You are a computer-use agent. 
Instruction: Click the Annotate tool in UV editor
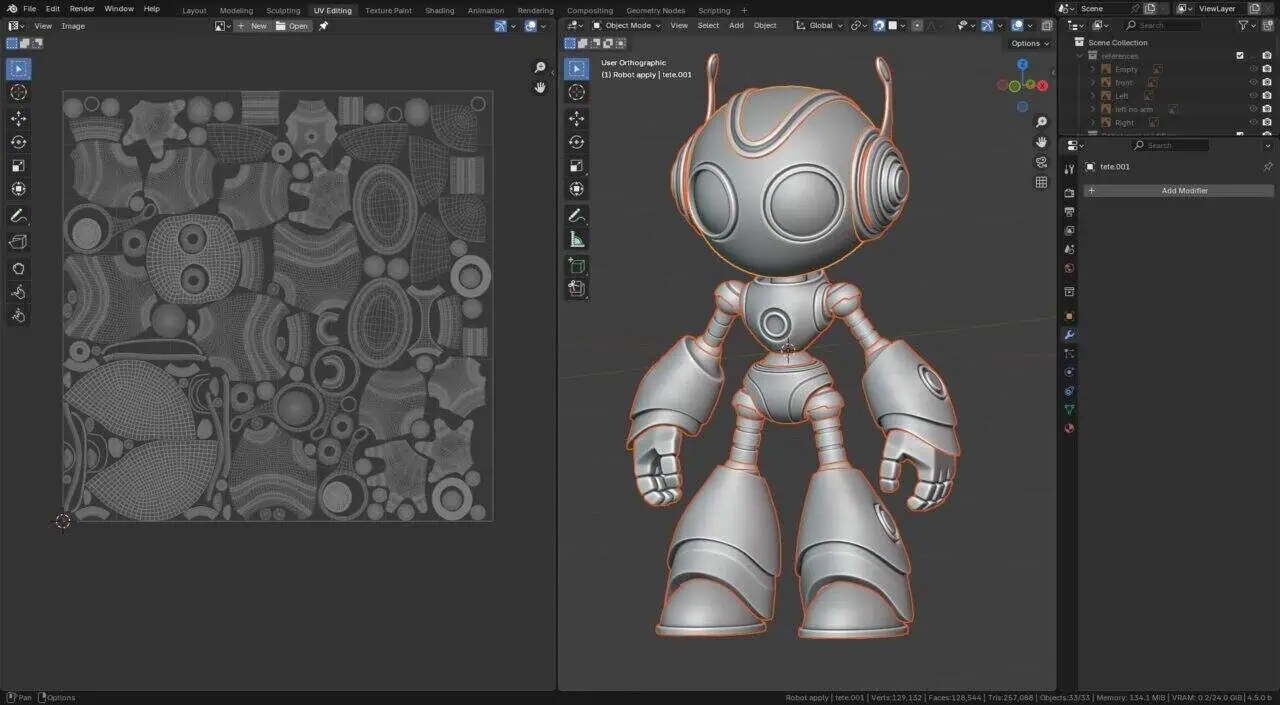click(x=18, y=216)
